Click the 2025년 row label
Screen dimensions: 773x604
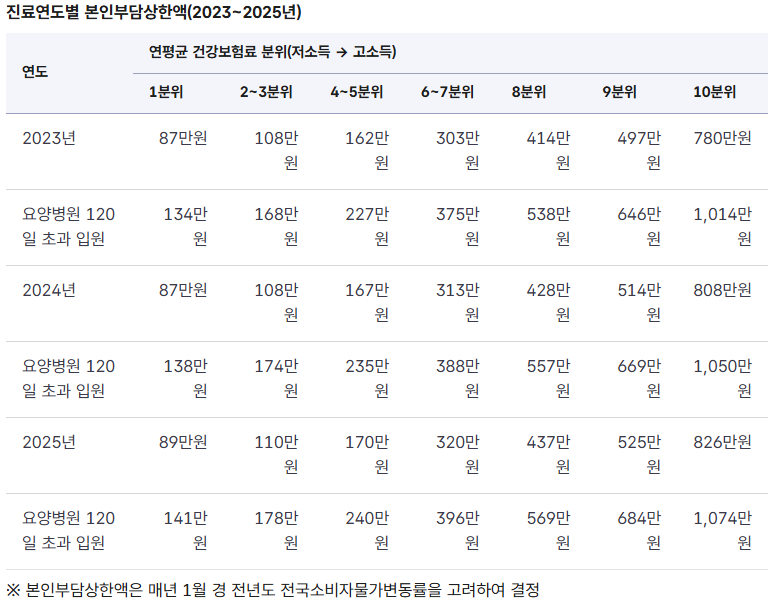(49, 442)
